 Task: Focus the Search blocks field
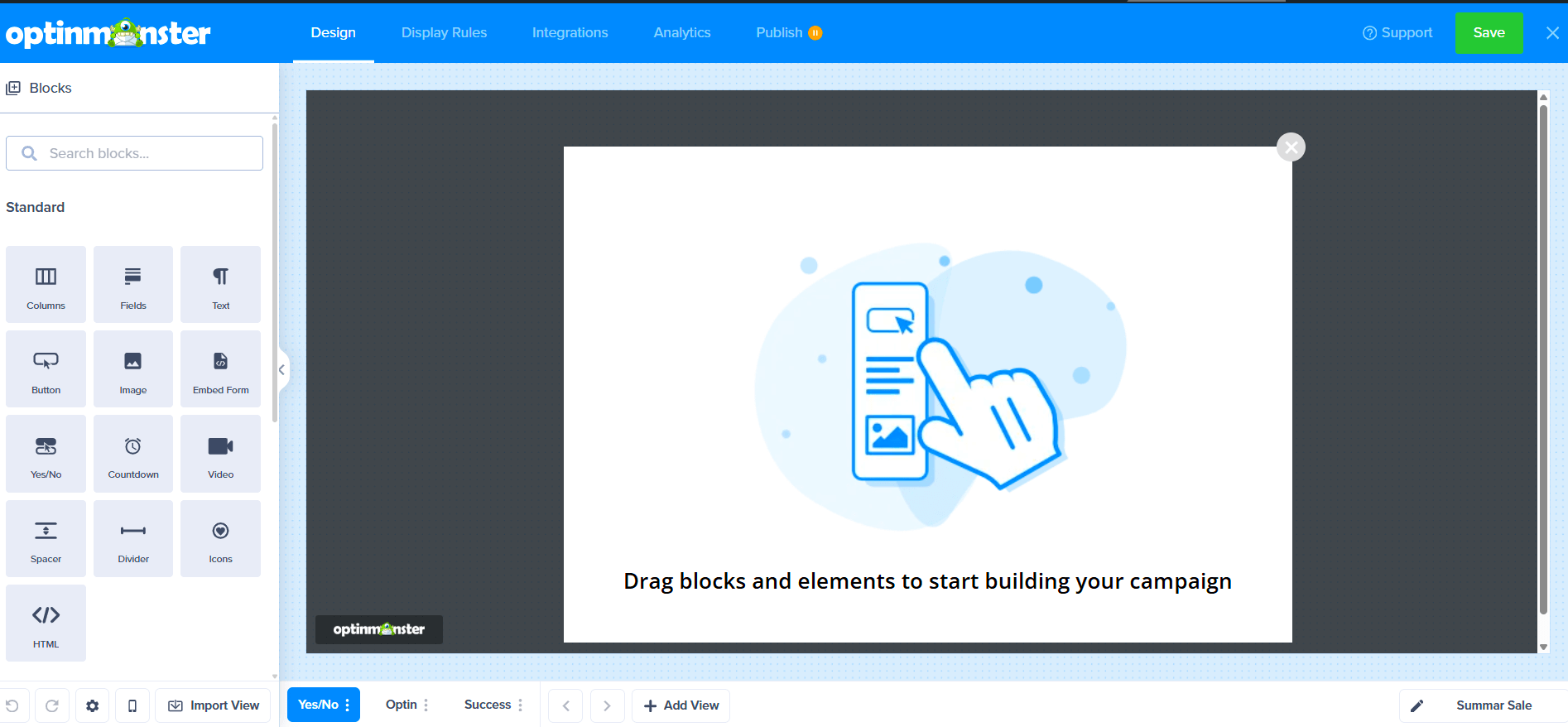(134, 153)
